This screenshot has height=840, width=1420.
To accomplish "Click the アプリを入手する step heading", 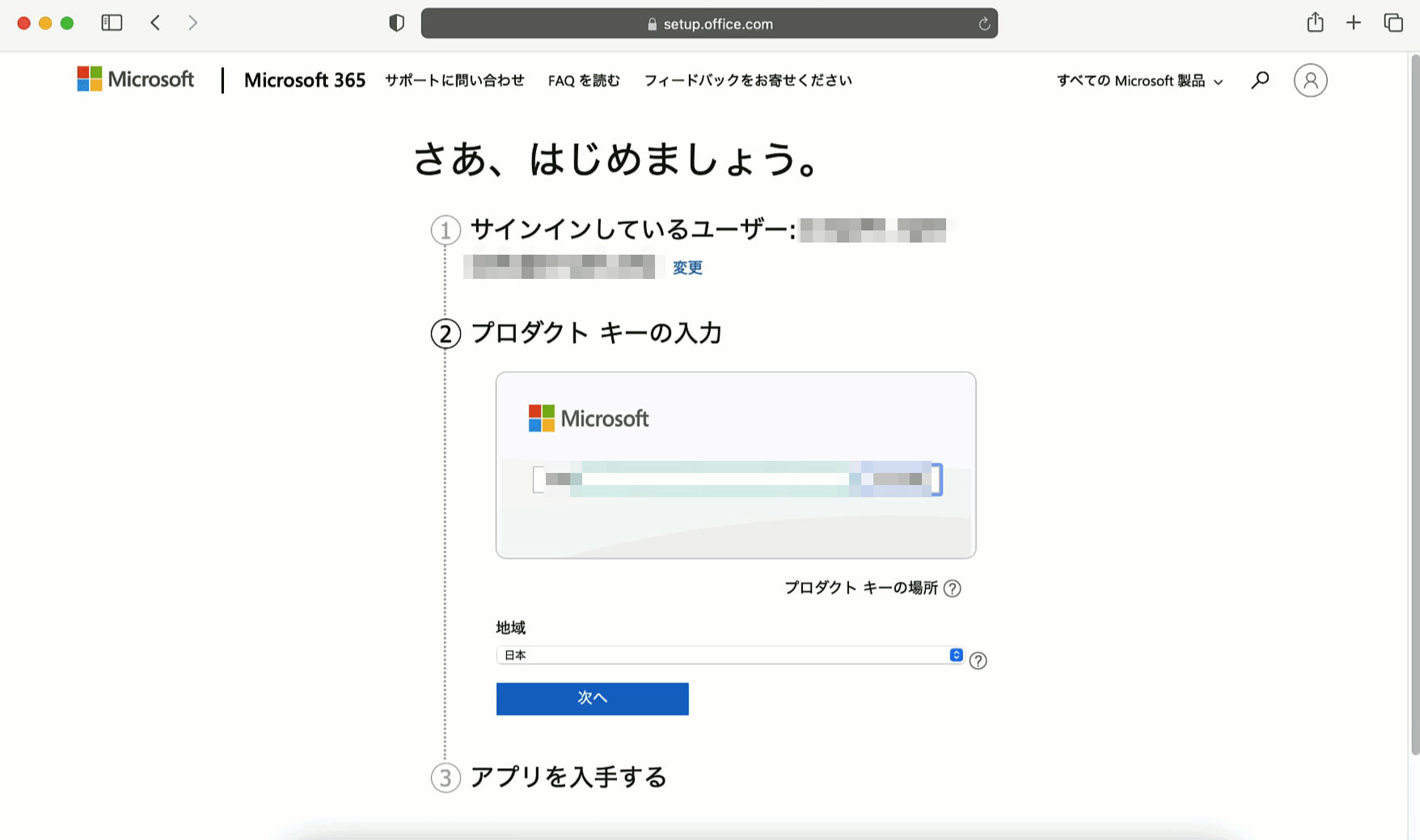I will click(x=568, y=777).
